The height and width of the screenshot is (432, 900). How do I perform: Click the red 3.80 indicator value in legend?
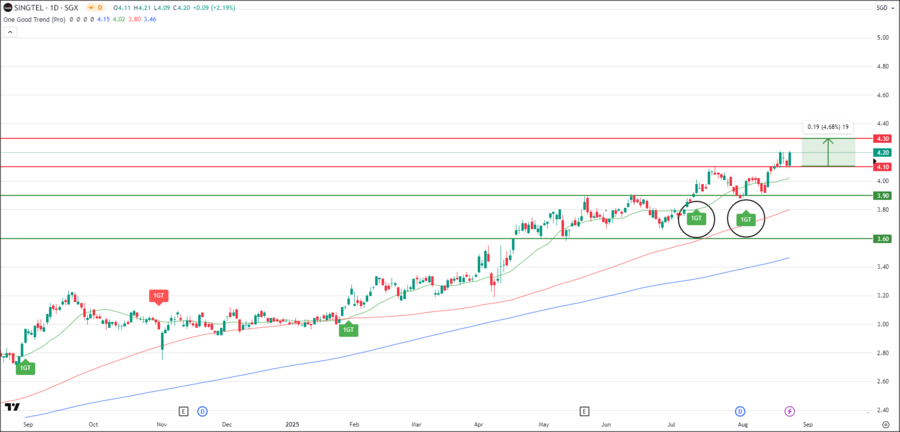tap(134, 20)
